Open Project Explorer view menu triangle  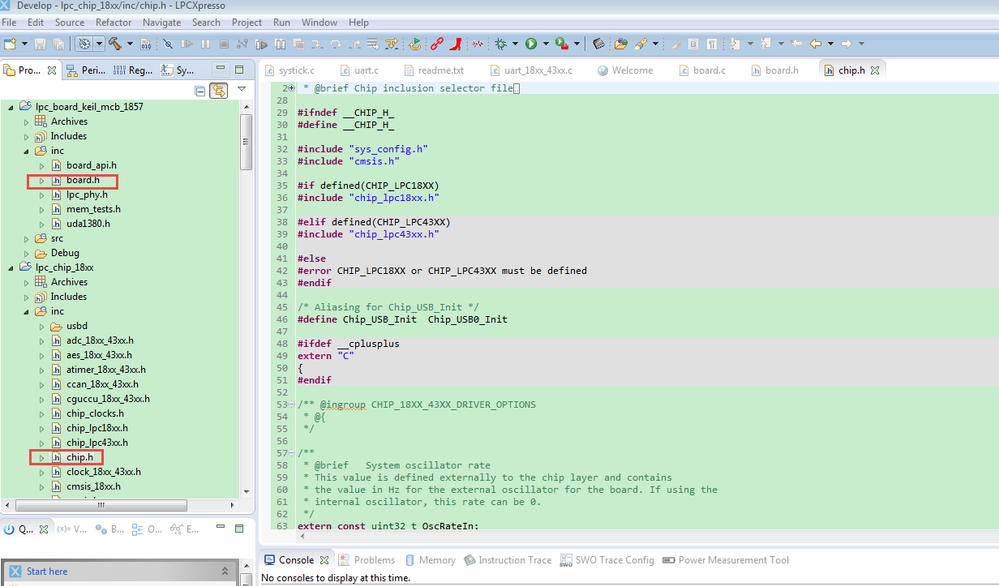pyautogui.click(x=241, y=89)
